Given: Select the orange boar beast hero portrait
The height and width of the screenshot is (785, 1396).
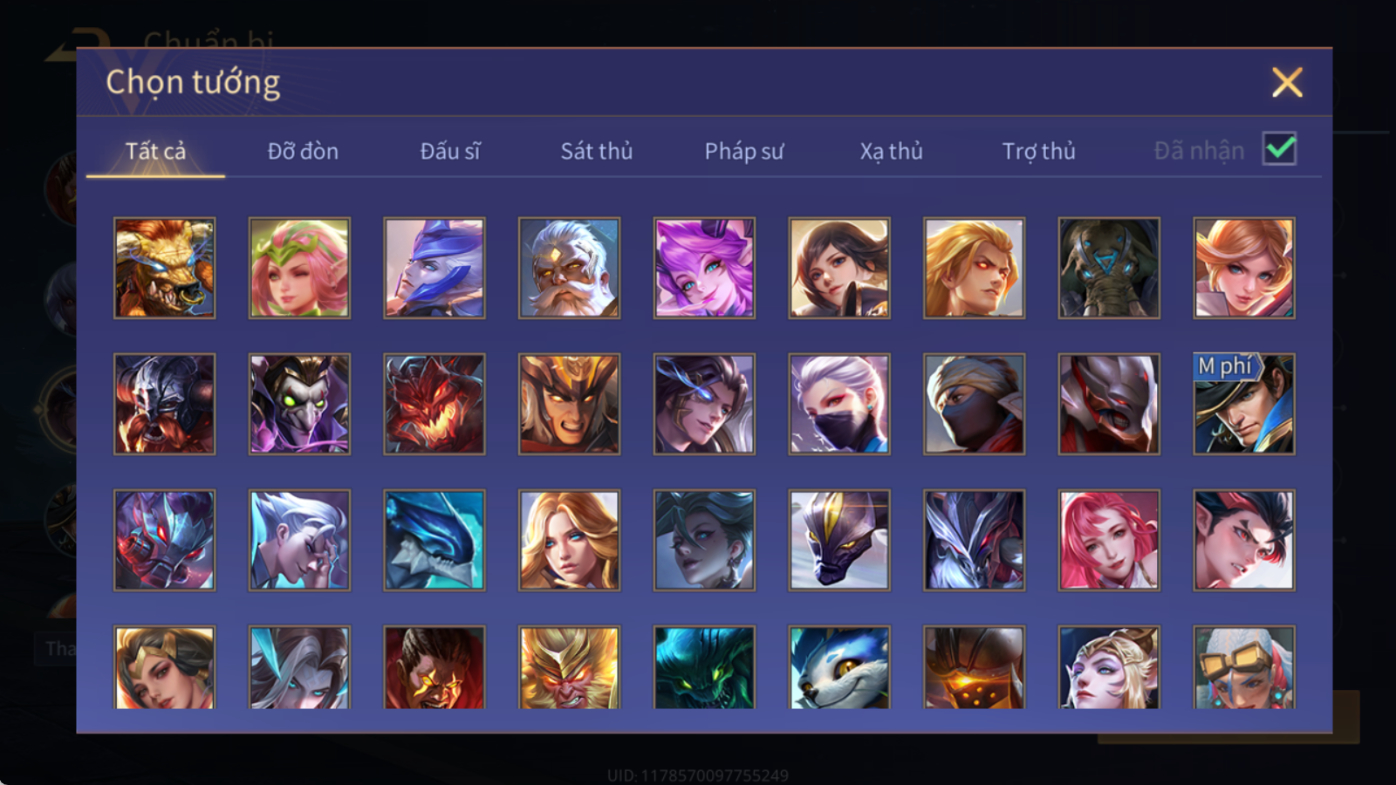Looking at the screenshot, I should click(164, 268).
